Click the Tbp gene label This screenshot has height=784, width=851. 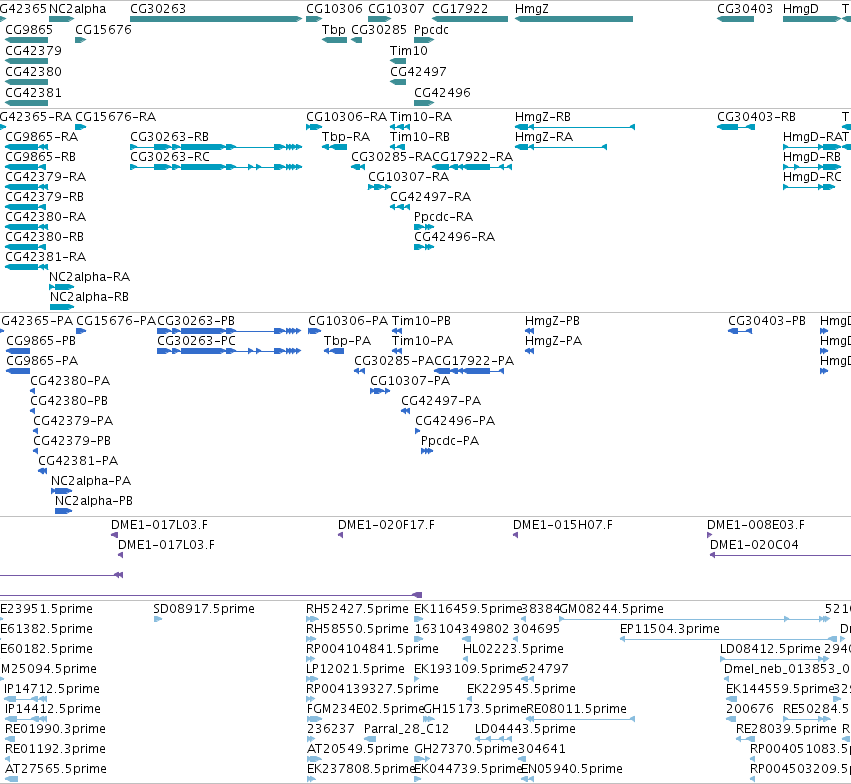(x=333, y=30)
